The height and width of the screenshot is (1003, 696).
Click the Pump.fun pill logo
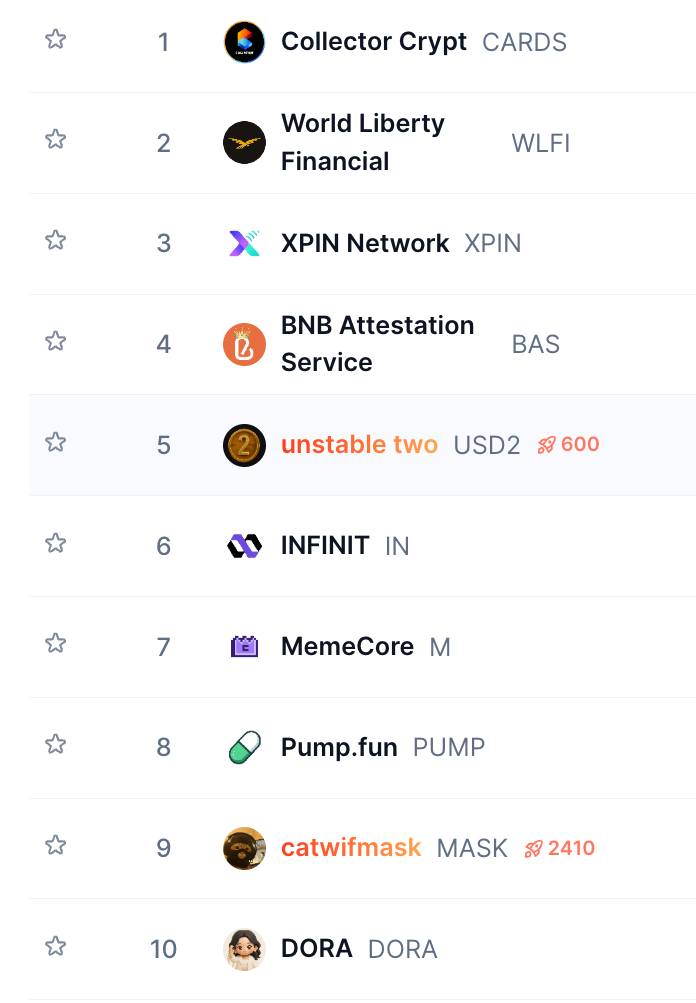coord(244,747)
